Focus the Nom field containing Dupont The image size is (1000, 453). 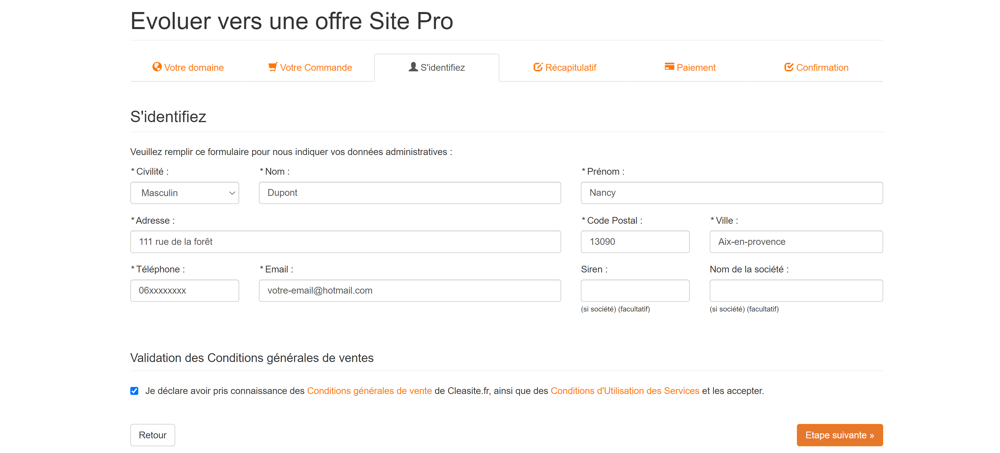409,193
